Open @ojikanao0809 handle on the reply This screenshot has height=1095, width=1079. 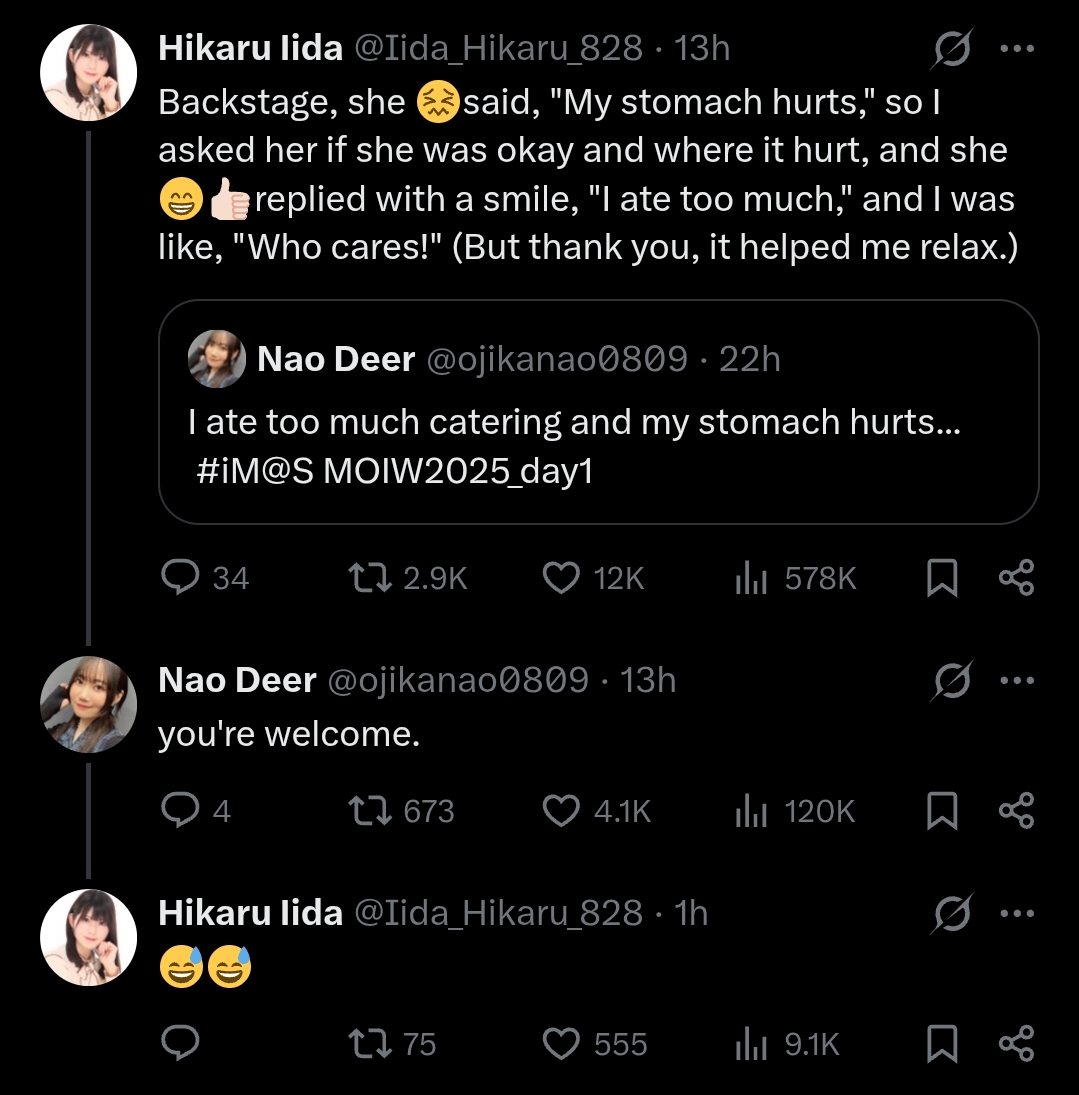point(458,681)
